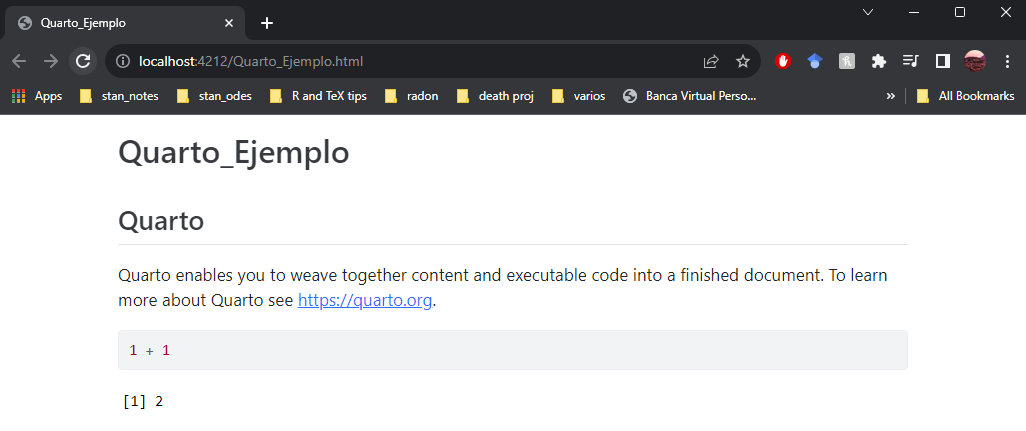The image size is (1026, 431).
Task: Reload the page with refresh icon
Action: coord(83,61)
